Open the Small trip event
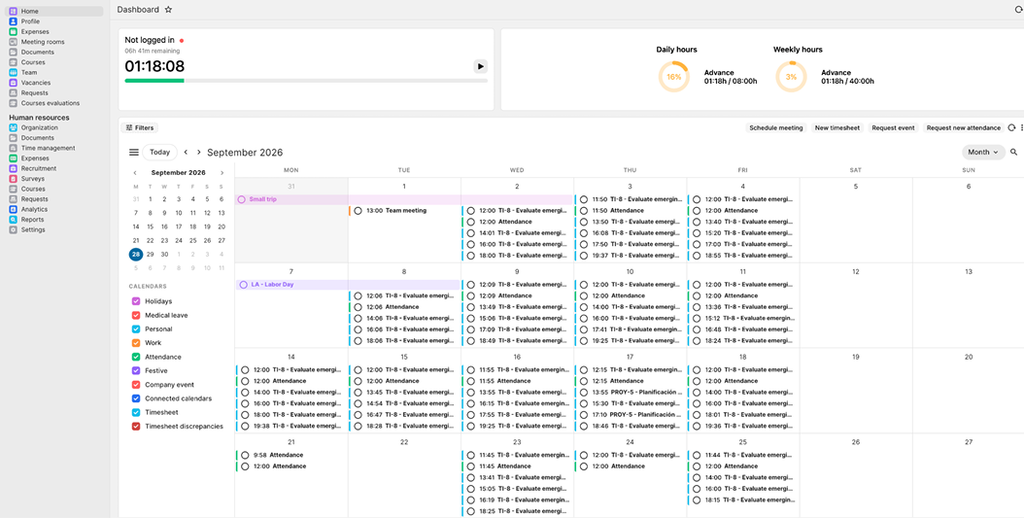Screen dimensions: 1024x521 [x=404, y=199]
